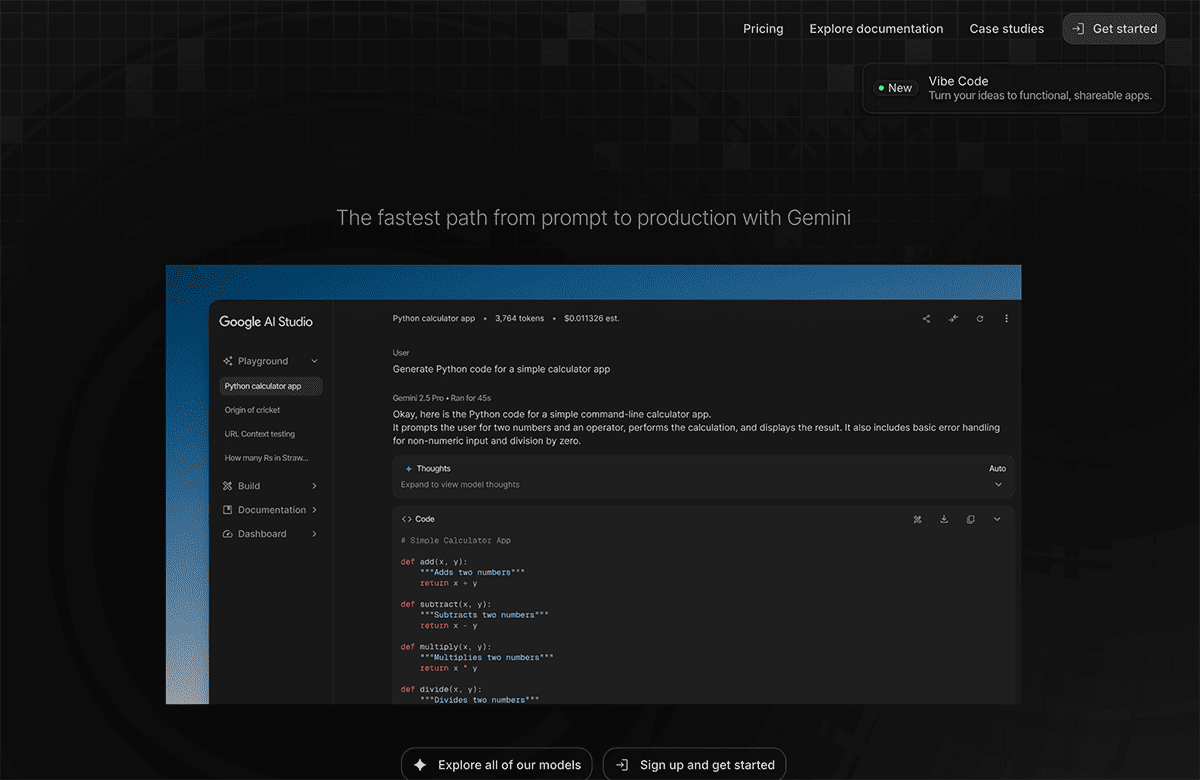The image size is (1200, 780).
Task: Select the Origin of cricket chat
Action: pos(252,410)
